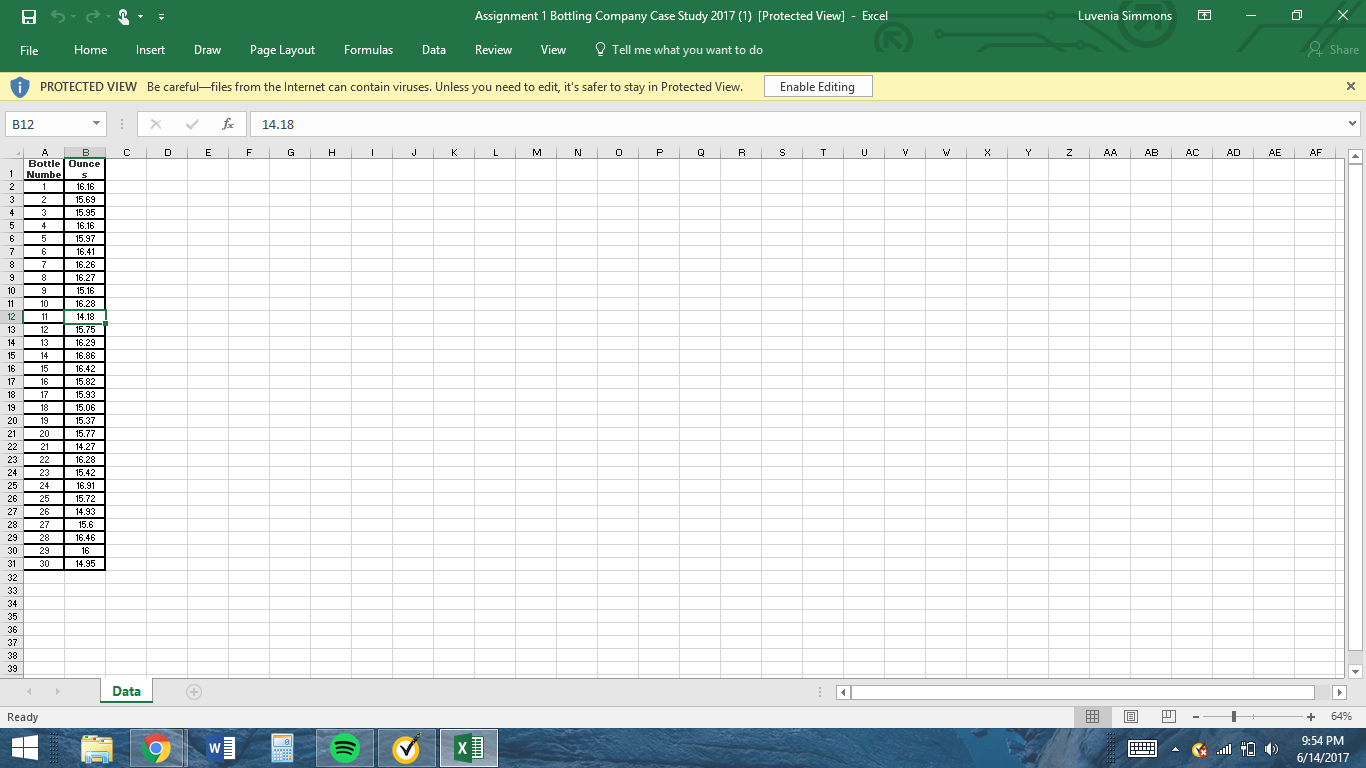Switch to Page Layout view in status bar
Viewport: 1366px width, 768px height.
pos(1131,717)
